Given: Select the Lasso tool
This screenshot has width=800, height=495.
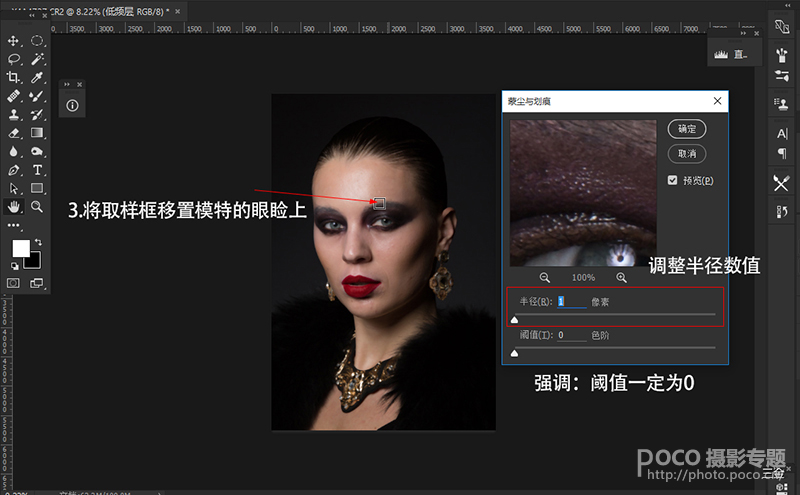Looking at the screenshot, I should 14,59.
